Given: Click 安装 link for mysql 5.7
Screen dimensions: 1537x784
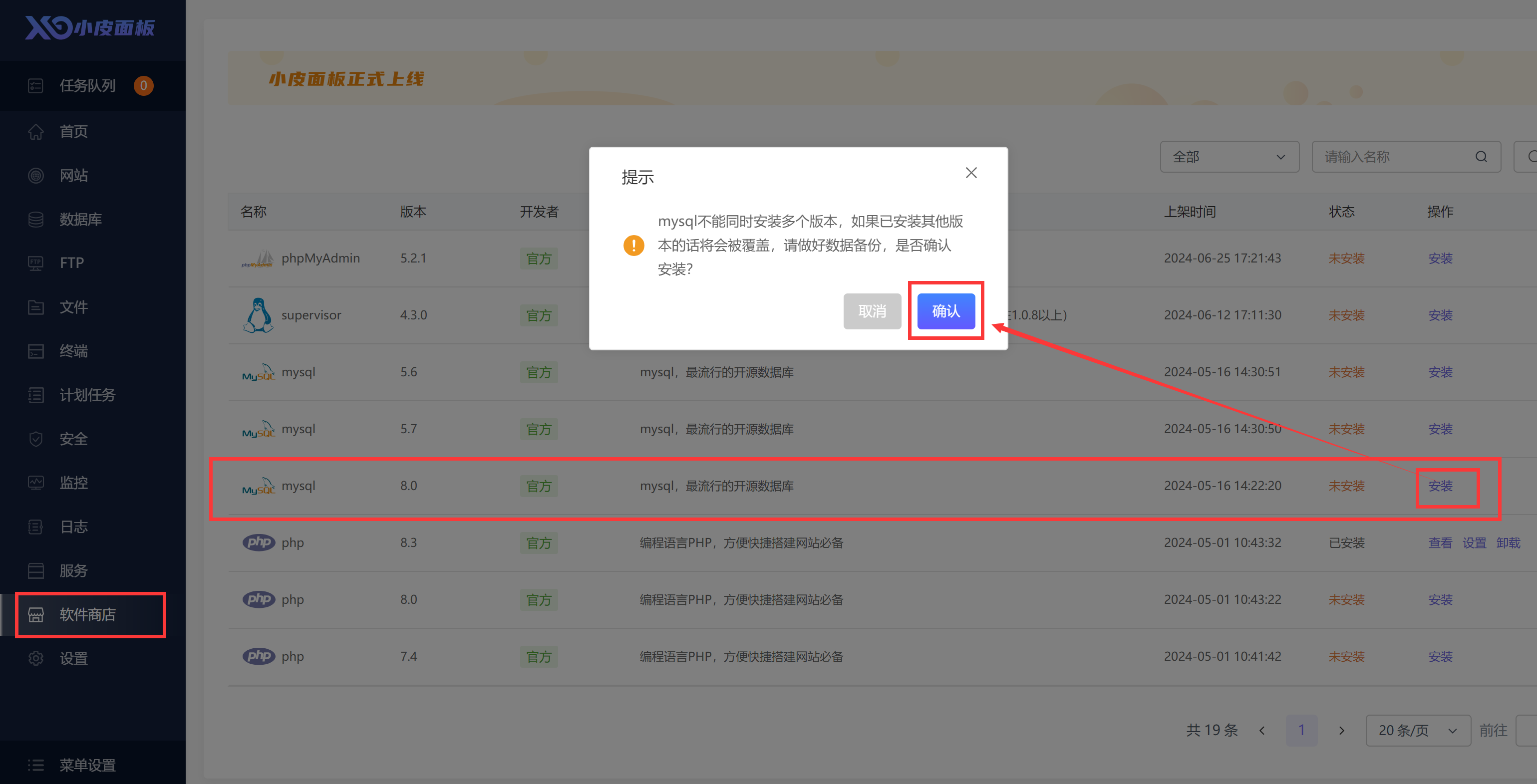Looking at the screenshot, I should click(1440, 429).
